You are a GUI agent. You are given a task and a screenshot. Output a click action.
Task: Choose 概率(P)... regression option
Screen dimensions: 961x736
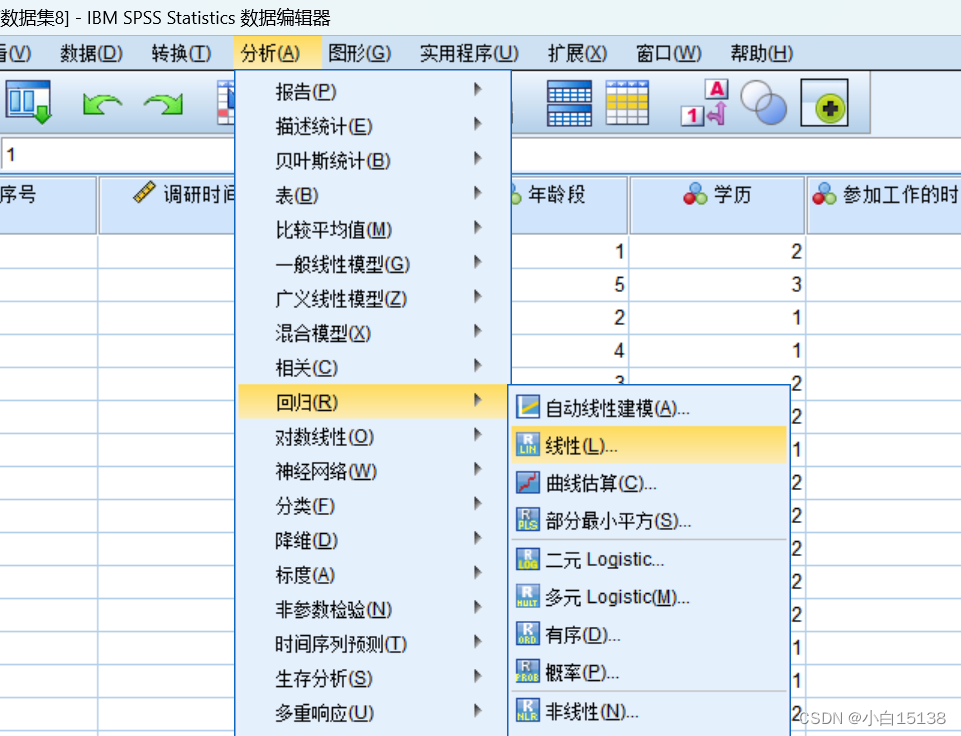pyautogui.click(x=649, y=672)
